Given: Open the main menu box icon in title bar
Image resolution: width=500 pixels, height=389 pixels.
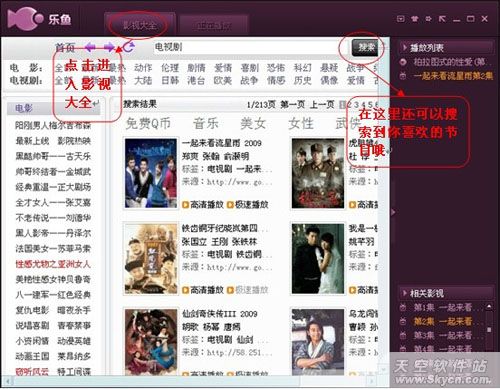Looking at the screenshot, I should [401, 19].
